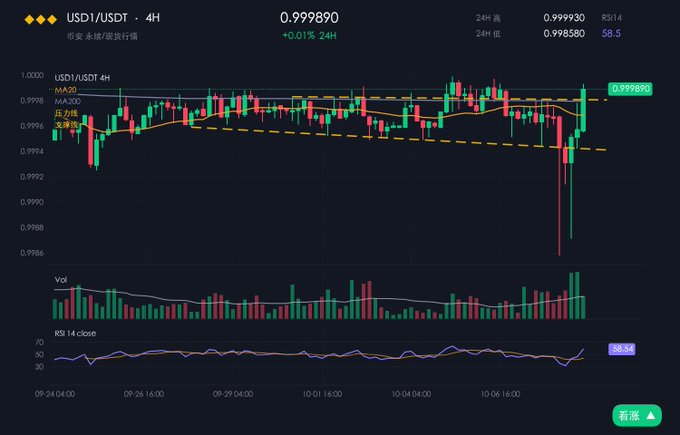The height and width of the screenshot is (435, 680).
Task: Click the 10-01 16:00 time axis label
Action: coord(322,394)
